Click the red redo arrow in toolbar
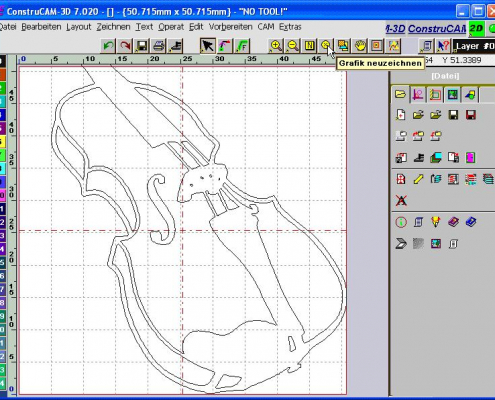 tap(125, 46)
